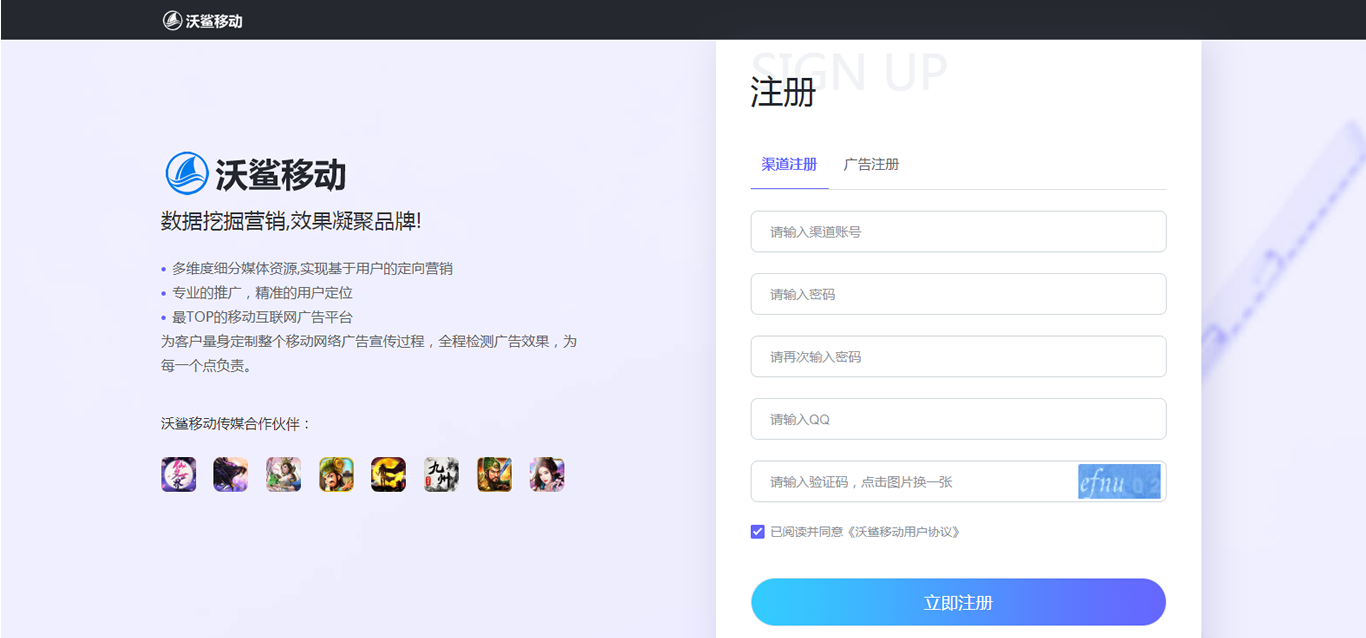Click the 最TOP的移动互联网广告平台 bullet text

262,317
